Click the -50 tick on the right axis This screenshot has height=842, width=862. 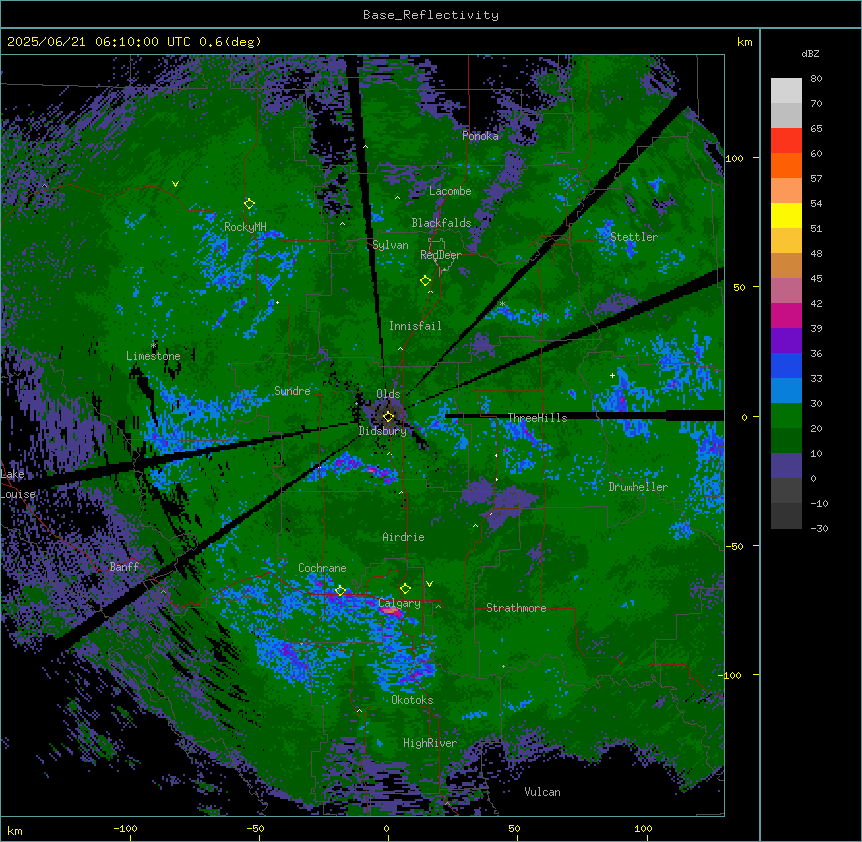[x=734, y=546]
